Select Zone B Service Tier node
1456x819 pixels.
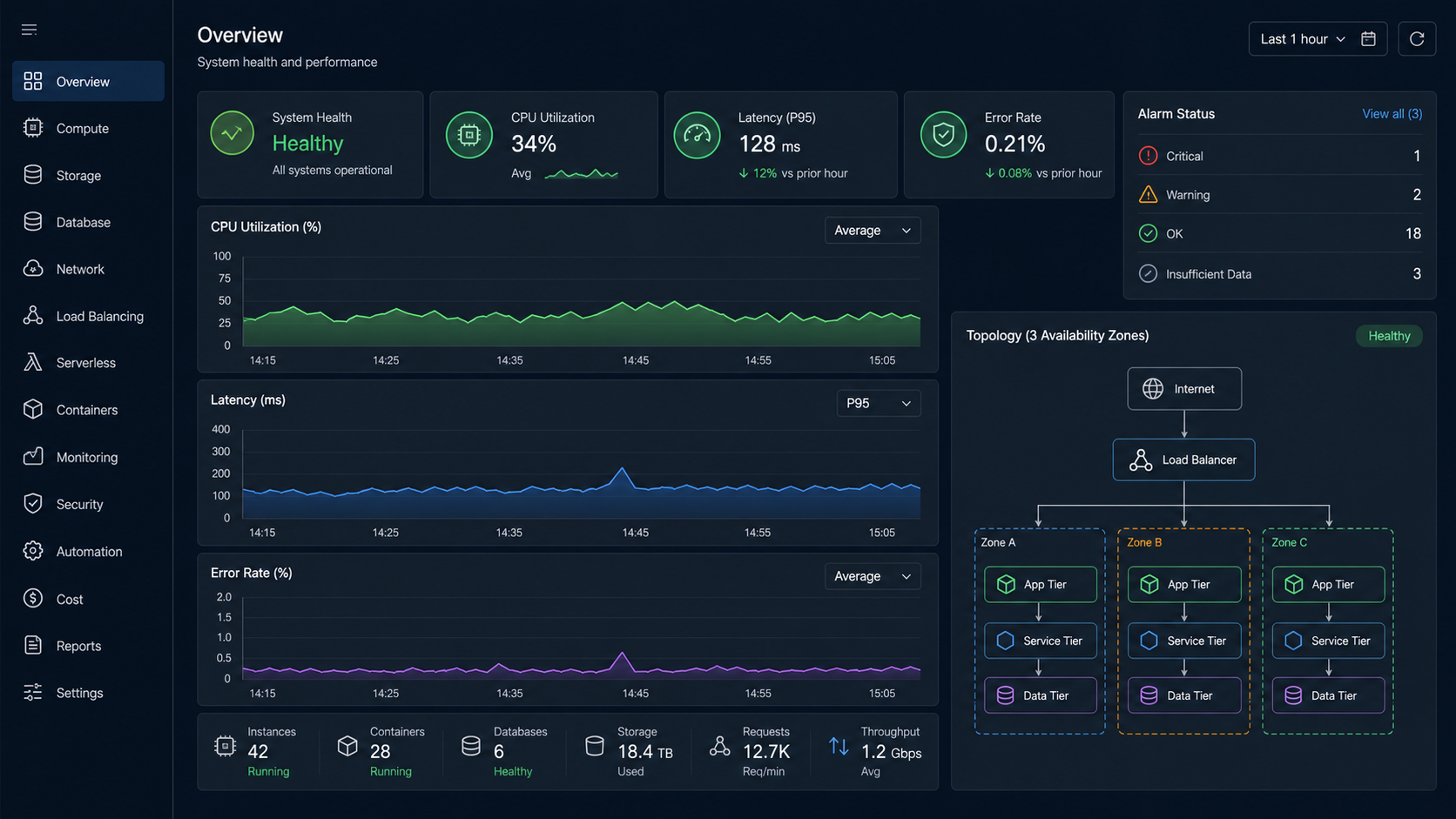[x=1184, y=641]
